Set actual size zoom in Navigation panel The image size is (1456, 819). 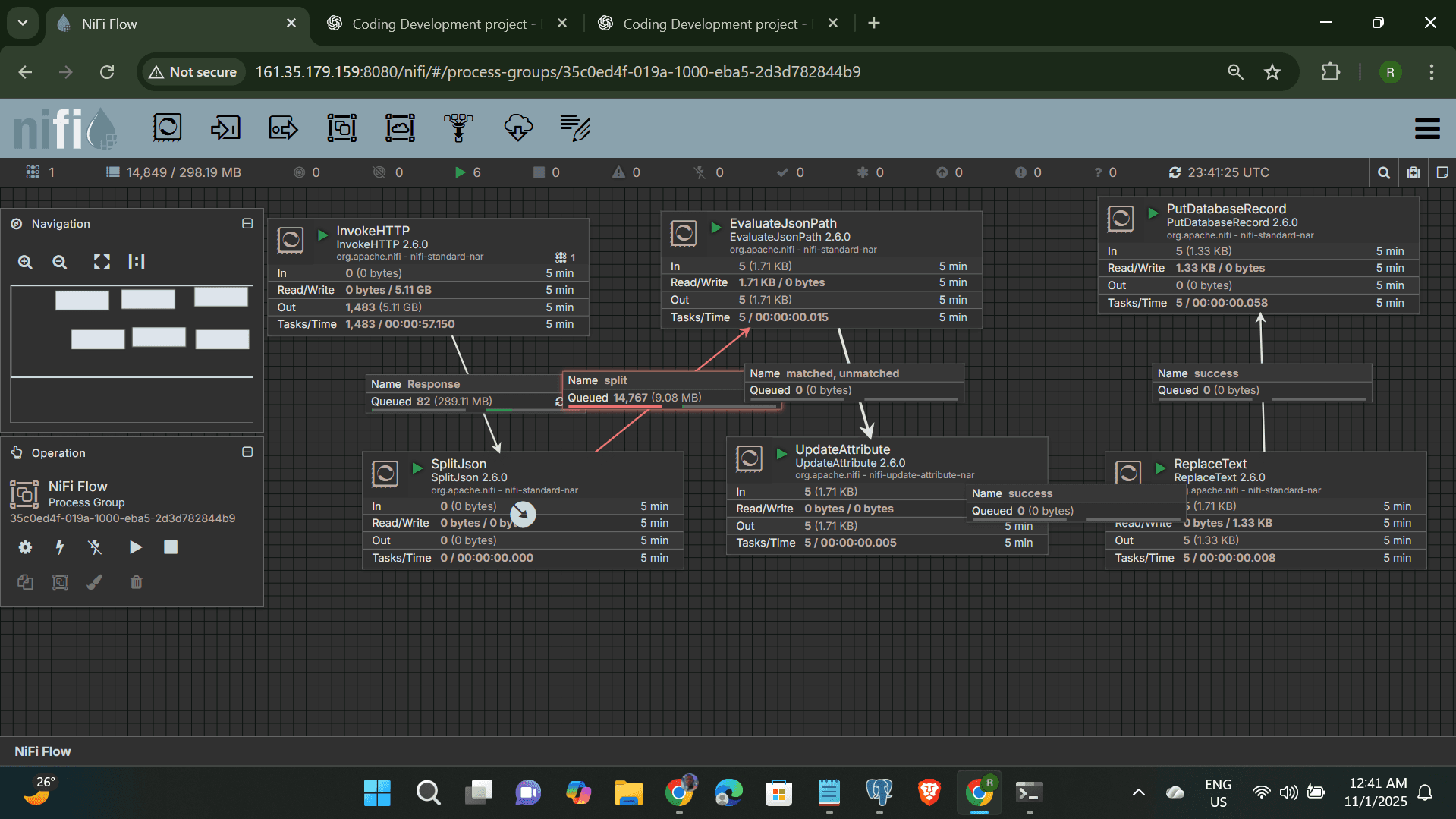pyautogui.click(x=137, y=262)
